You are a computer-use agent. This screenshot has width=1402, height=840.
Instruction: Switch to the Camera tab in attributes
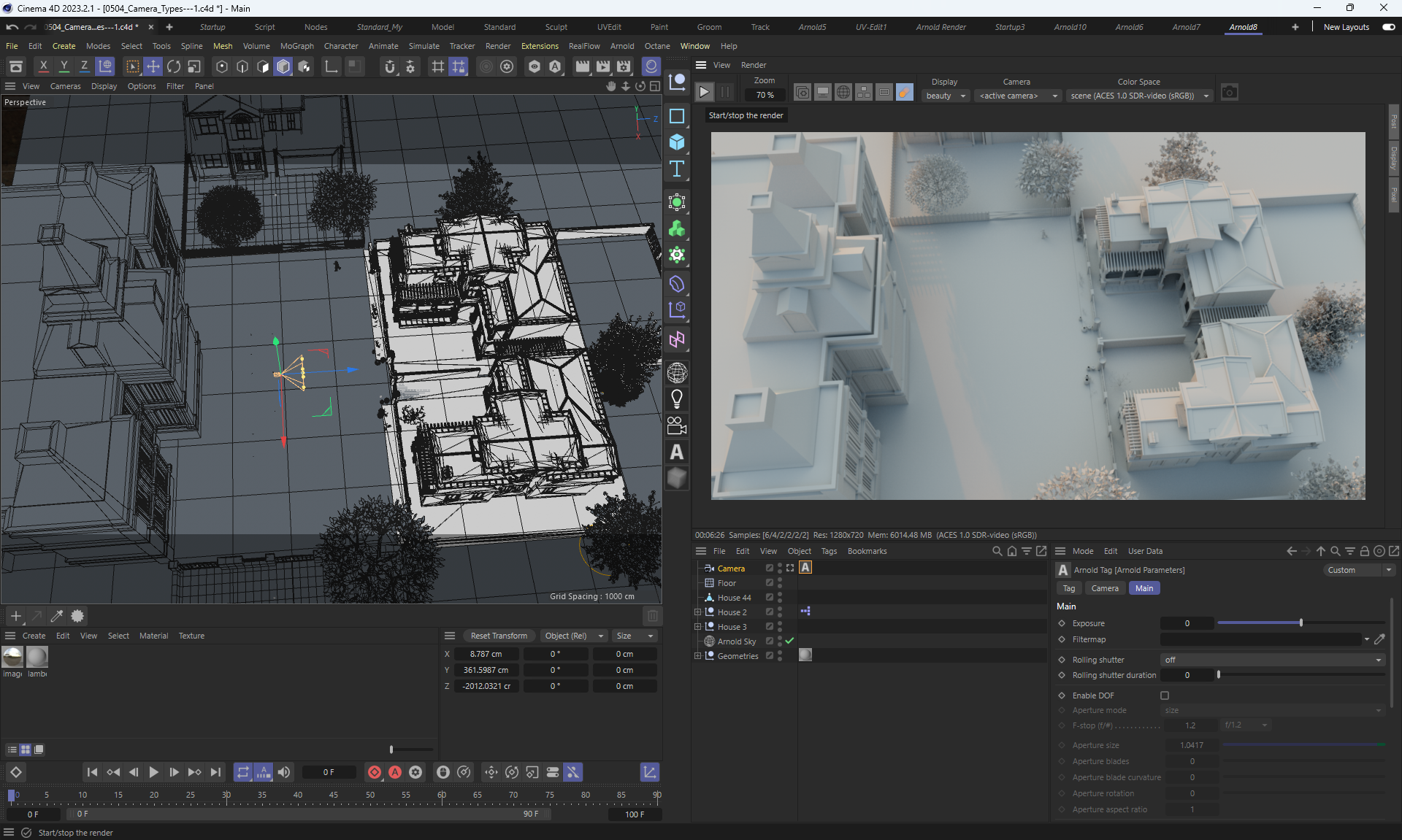(1104, 588)
